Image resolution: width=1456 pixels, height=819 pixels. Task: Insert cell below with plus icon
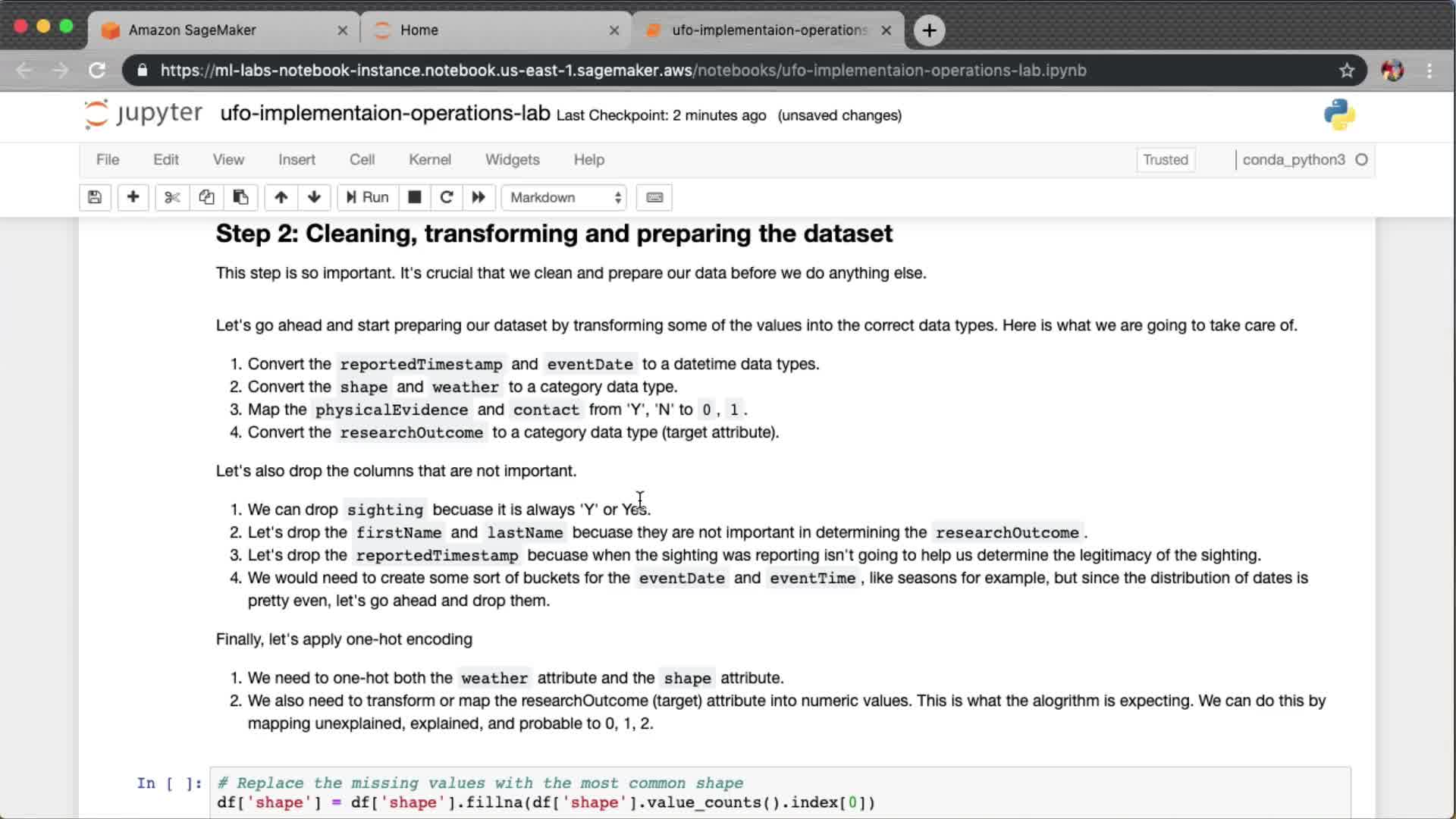click(133, 197)
